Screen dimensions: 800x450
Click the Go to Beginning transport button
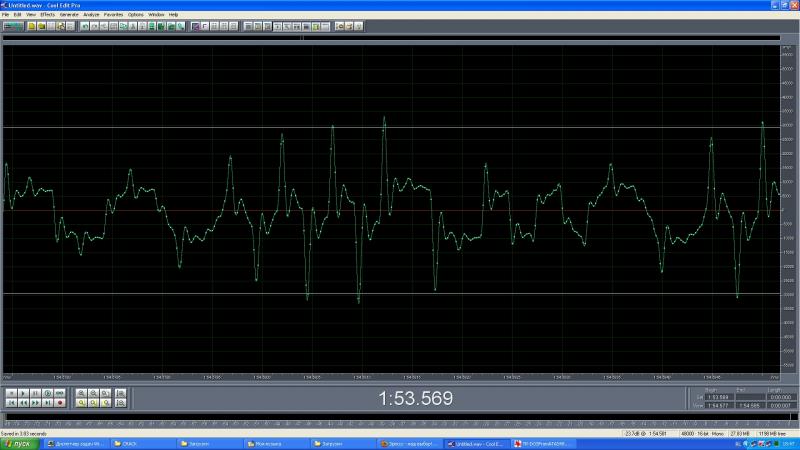[x=11, y=403]
